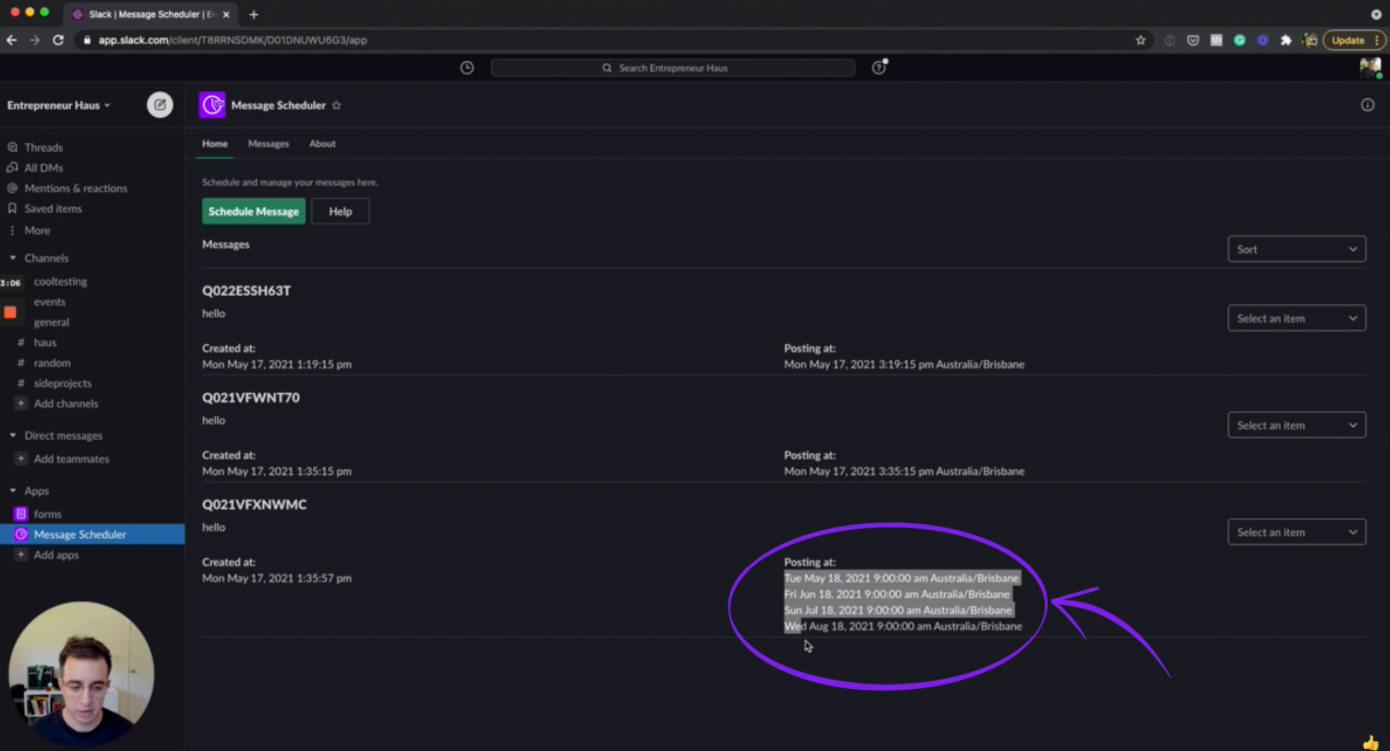Open the history clock icon near search
The image size is (1390, 751).
pyautogui.click(x=466, y=67)
